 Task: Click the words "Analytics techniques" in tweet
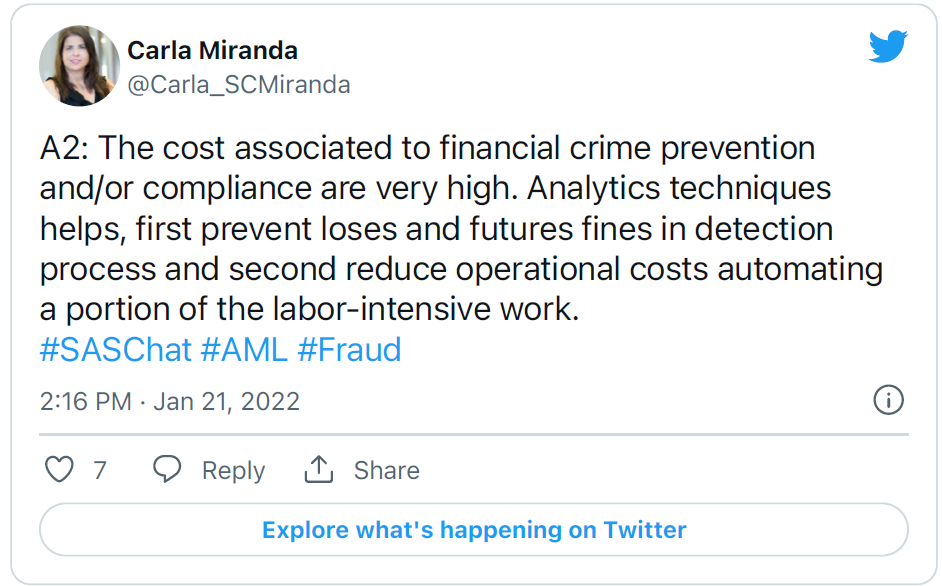point(677,188)
